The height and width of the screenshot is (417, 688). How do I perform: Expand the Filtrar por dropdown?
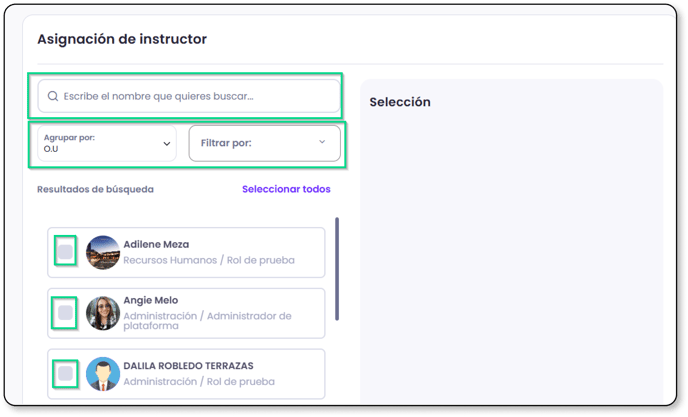pos(265,143)
